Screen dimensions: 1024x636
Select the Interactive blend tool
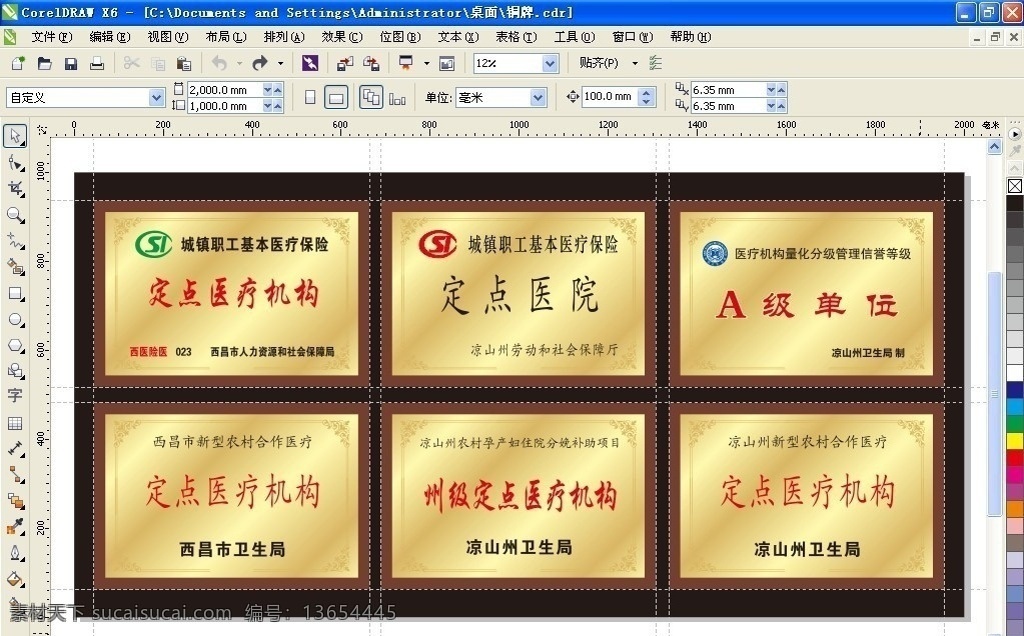click(x=15, y=501)
